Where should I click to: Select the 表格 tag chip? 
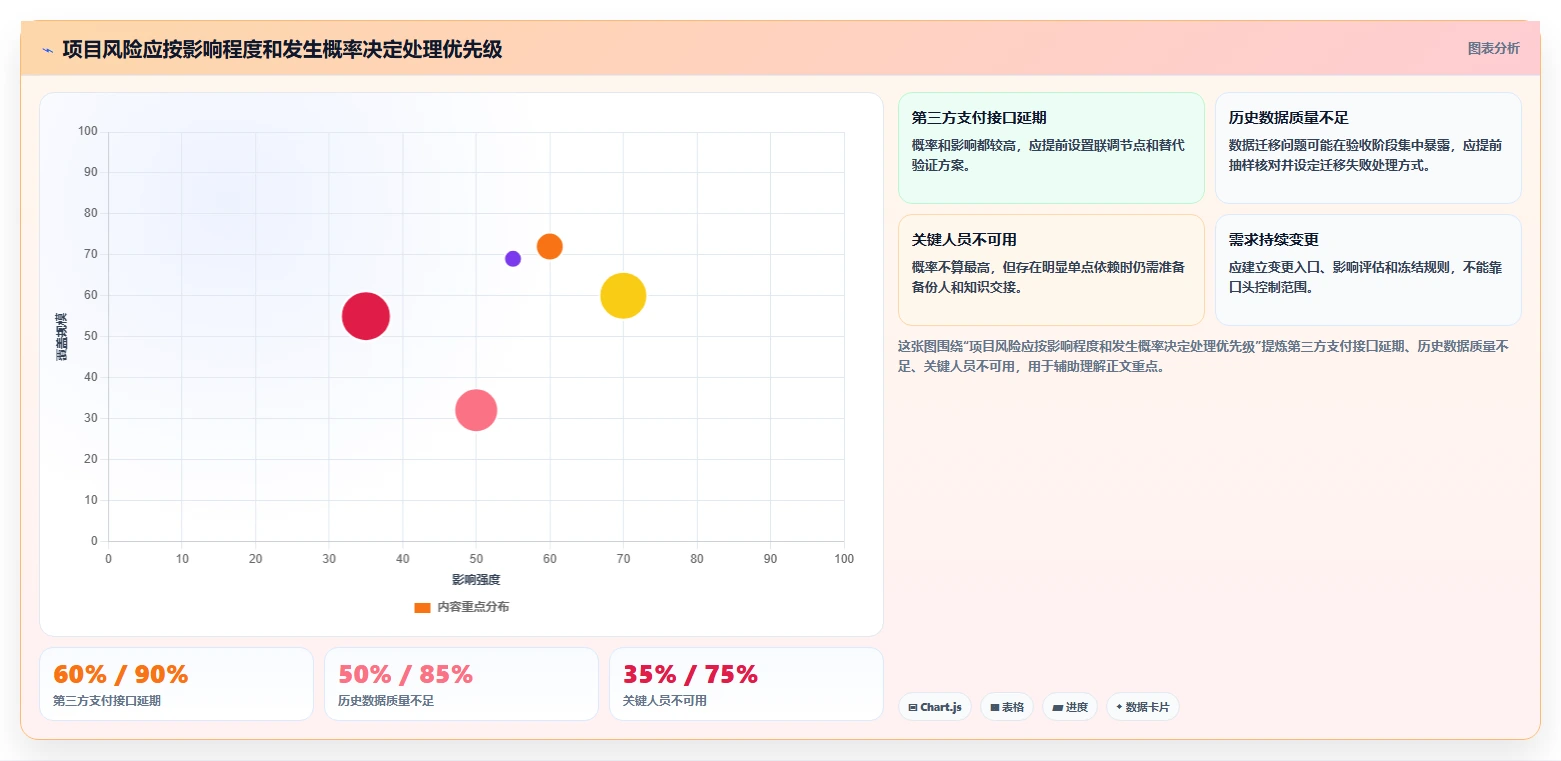click(x=1007, y=707)
